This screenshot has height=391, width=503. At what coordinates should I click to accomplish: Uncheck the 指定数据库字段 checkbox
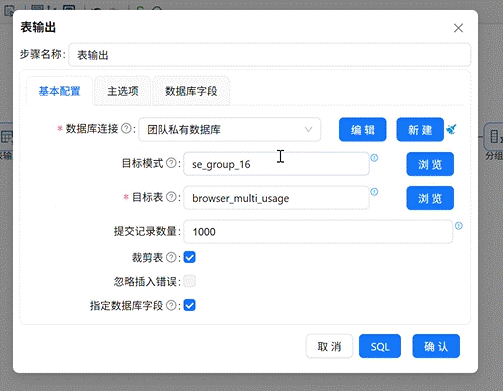(190, 305)
